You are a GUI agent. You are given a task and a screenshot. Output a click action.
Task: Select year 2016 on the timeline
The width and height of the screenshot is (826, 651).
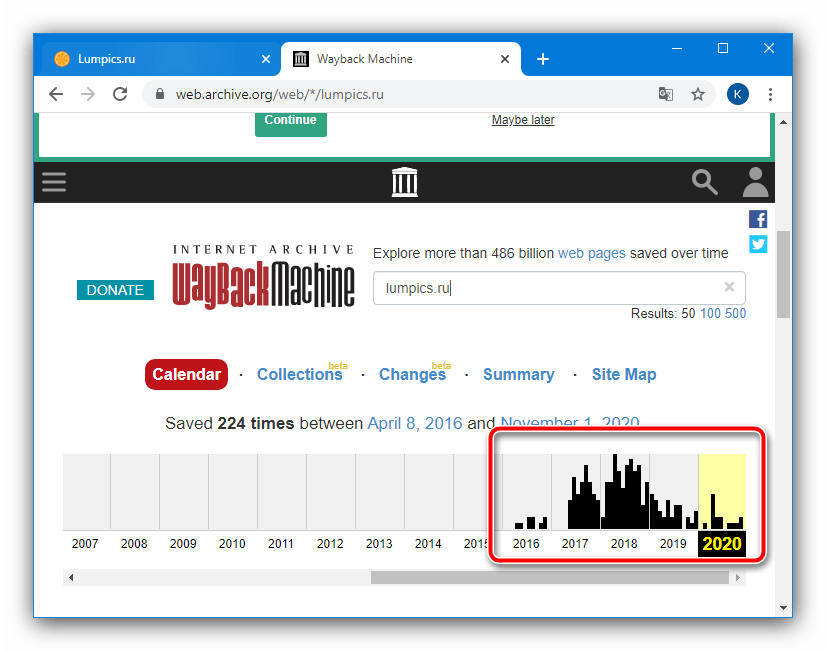tap(526, 544)
